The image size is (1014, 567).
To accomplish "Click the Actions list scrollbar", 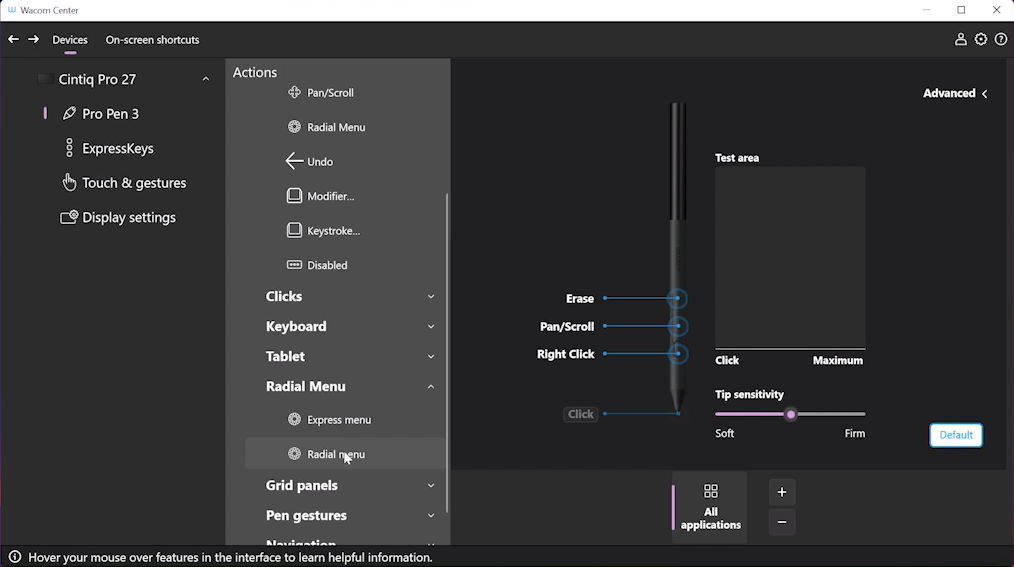I will point(446,352).
